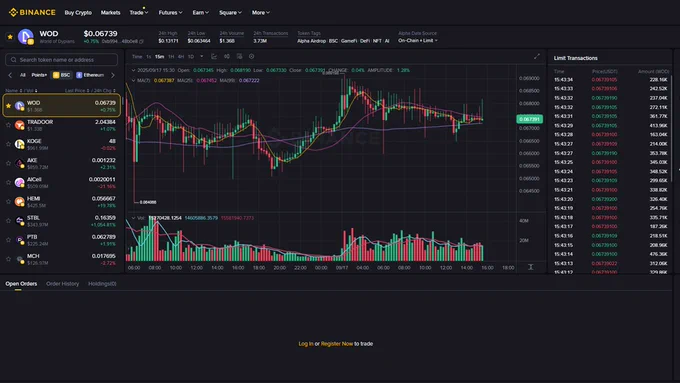Favorite the HEMI row star
Viewport: 680px width, 383px height.
8,201
